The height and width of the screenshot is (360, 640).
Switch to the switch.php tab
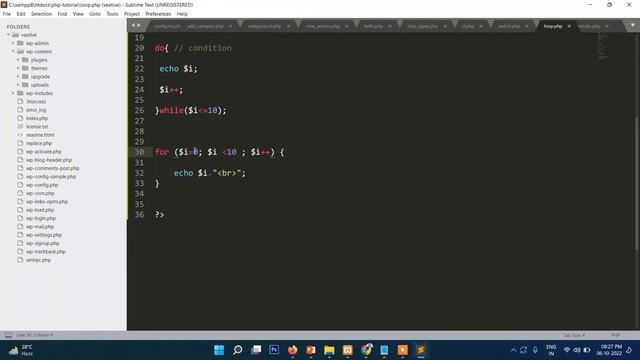pos(509,26)
